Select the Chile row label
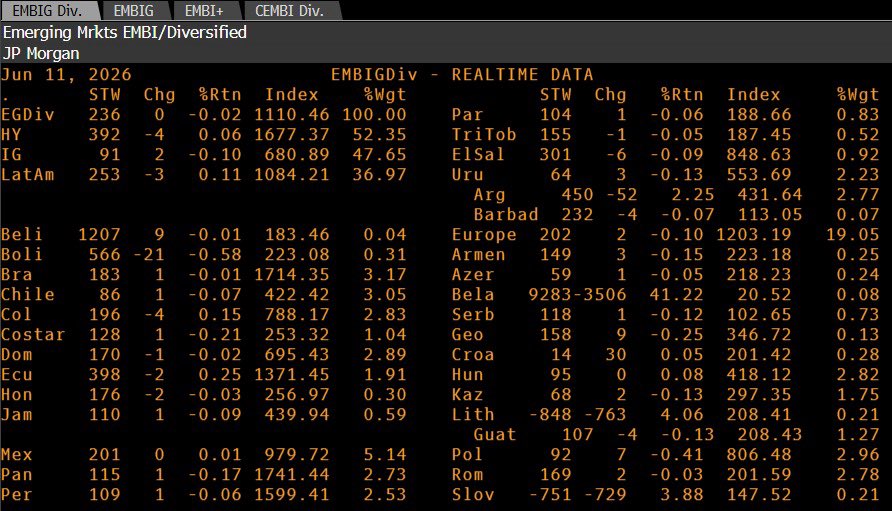Screen dimensions: 892x511 28,294
